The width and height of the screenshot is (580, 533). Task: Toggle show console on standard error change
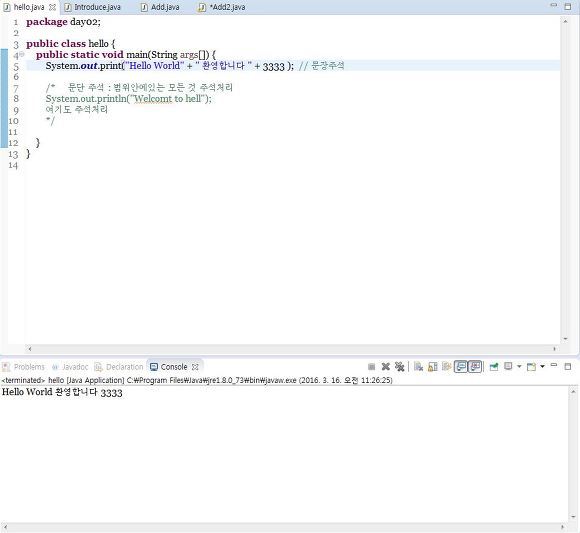coord(475,367)
